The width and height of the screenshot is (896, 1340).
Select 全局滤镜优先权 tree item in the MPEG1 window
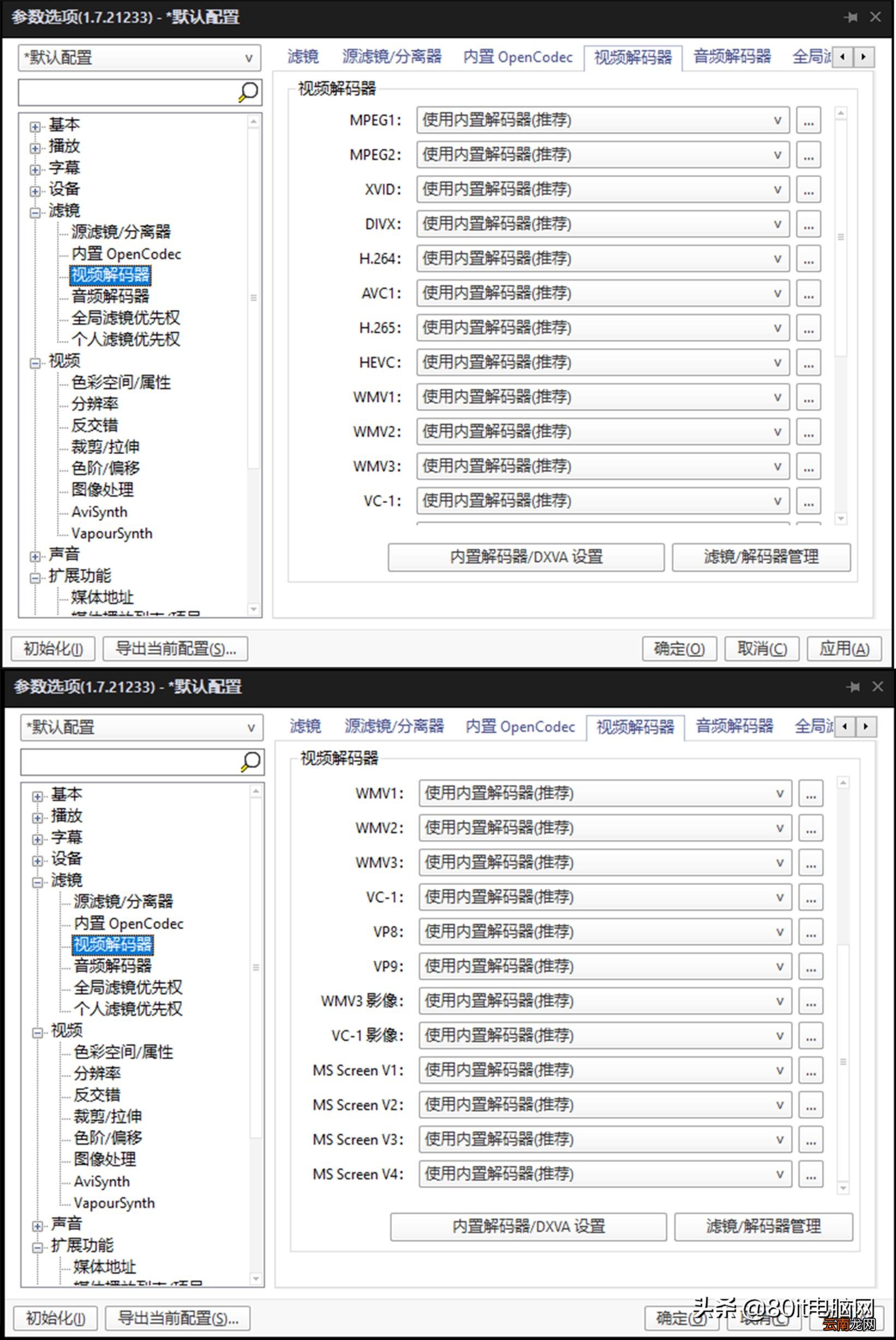click(126, 318)
